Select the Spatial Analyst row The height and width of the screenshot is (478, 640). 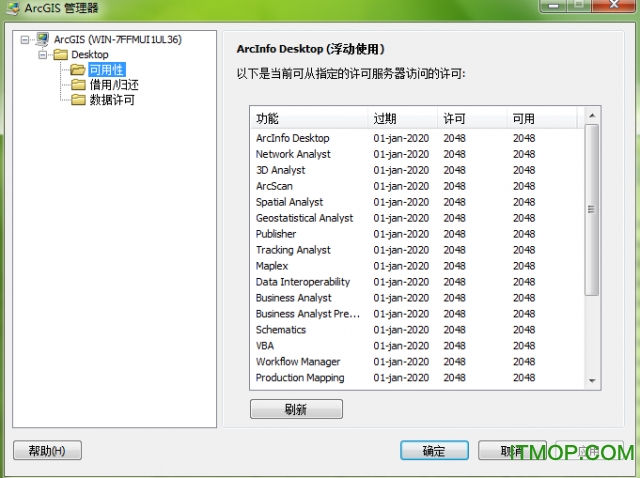tap(416, 202)
